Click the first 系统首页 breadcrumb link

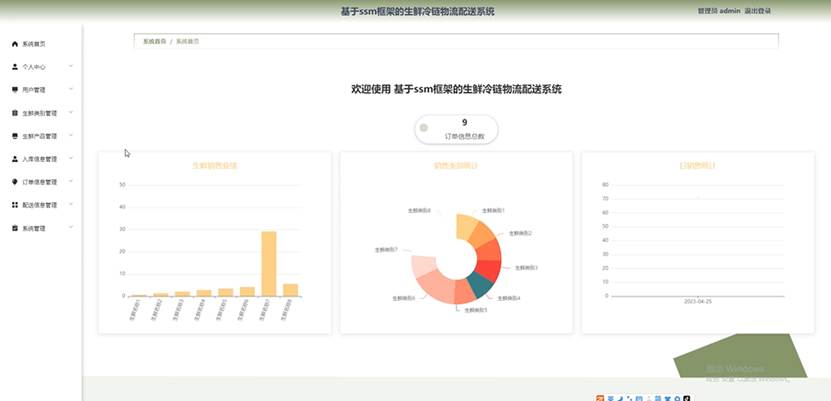point(155,41)
